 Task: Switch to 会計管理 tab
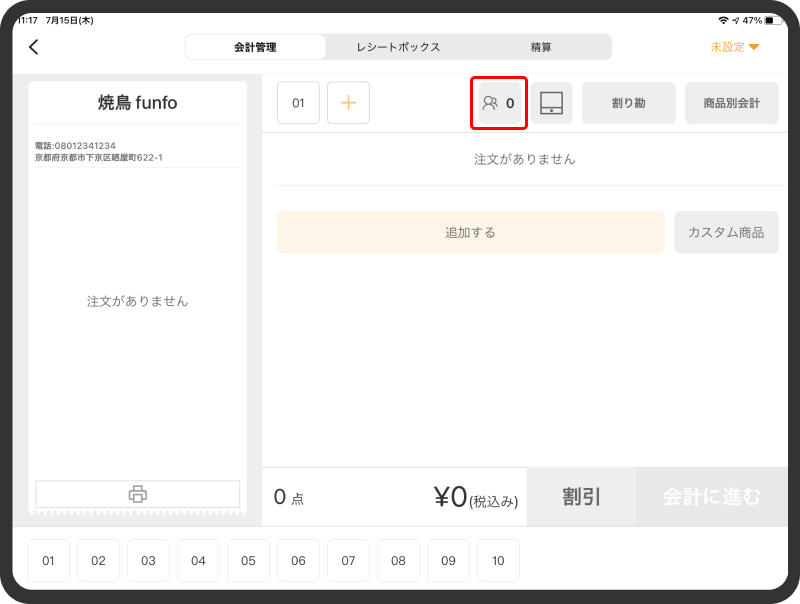(x=255, y=47)
